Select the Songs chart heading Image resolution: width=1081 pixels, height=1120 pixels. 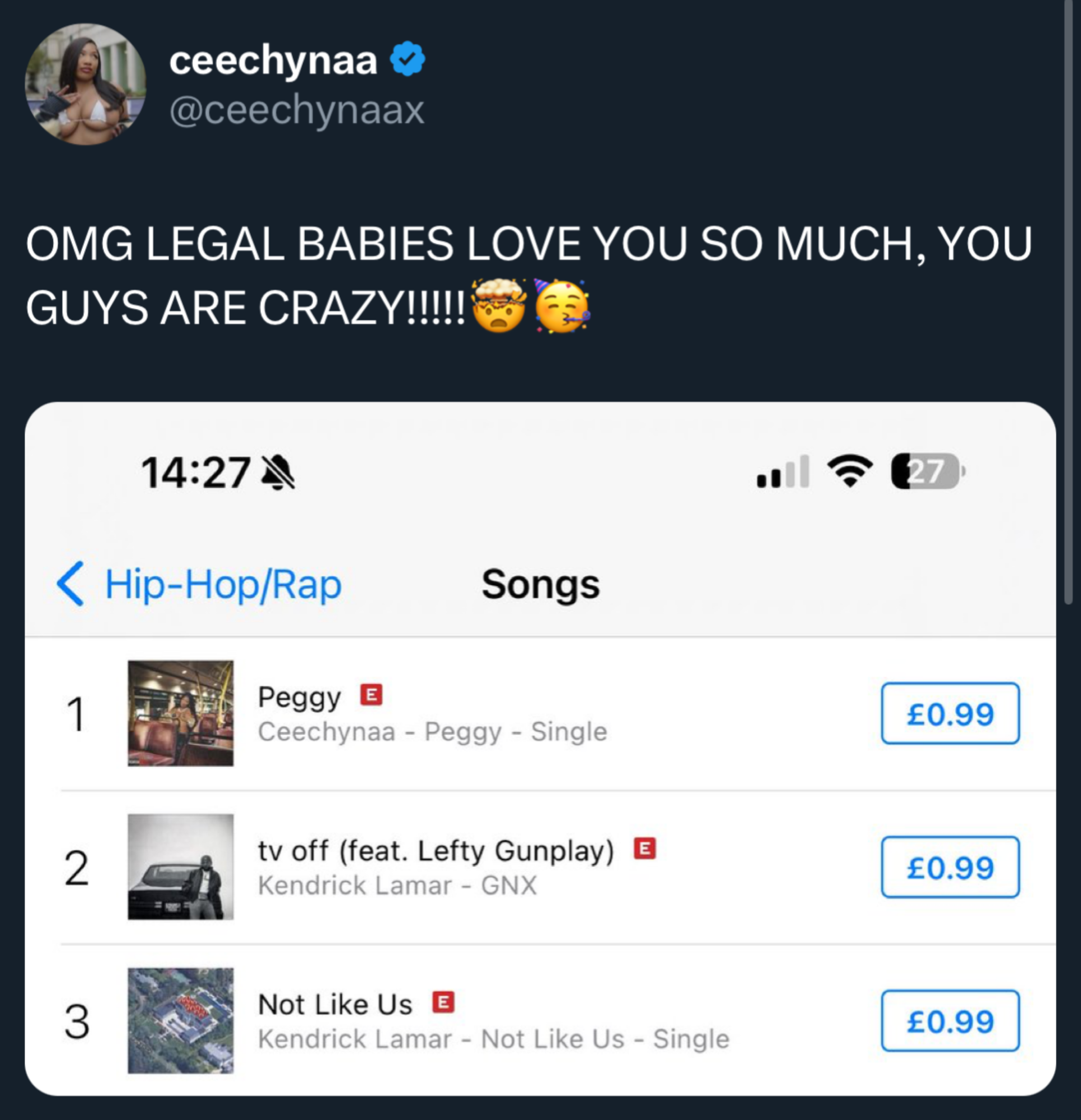(x=541, y=584)
